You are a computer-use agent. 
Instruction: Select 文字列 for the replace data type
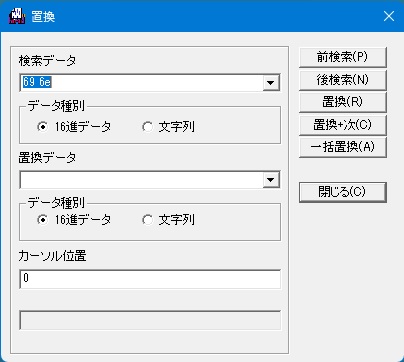coord(147,220)
